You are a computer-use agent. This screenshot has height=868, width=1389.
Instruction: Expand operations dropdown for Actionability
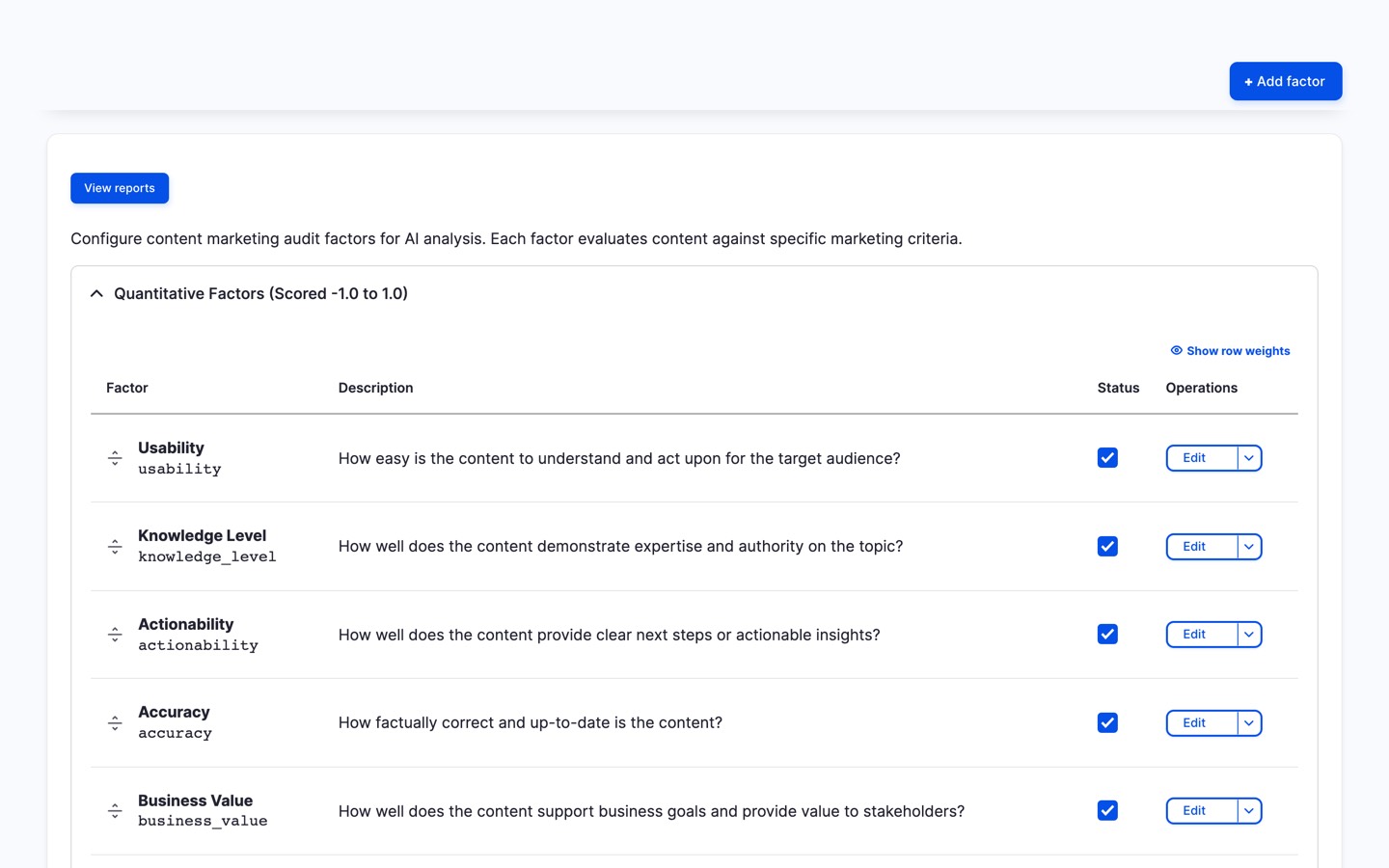click(1249, 635)
